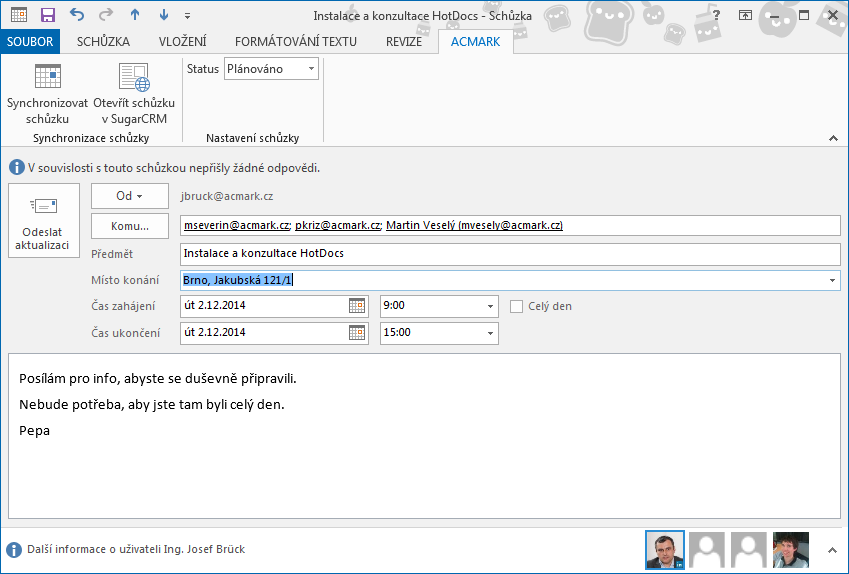Image resolution: width=849 pixels, height=574 pixels.
Task: Click sender address jbruck@acmark.cz
Action: pos(227,196)
